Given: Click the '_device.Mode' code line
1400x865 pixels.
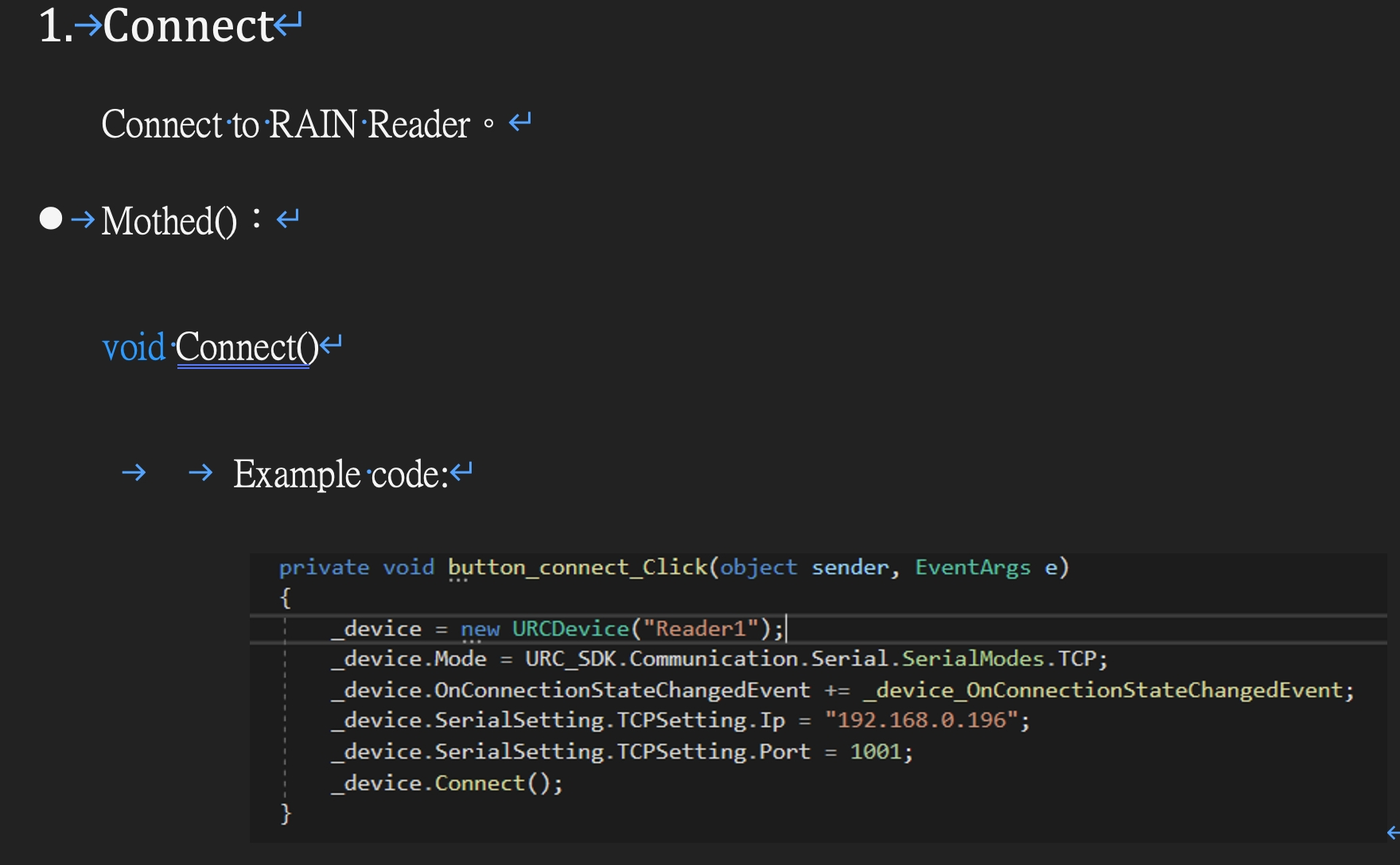Looking at the screenshot, I should [720, 659].
